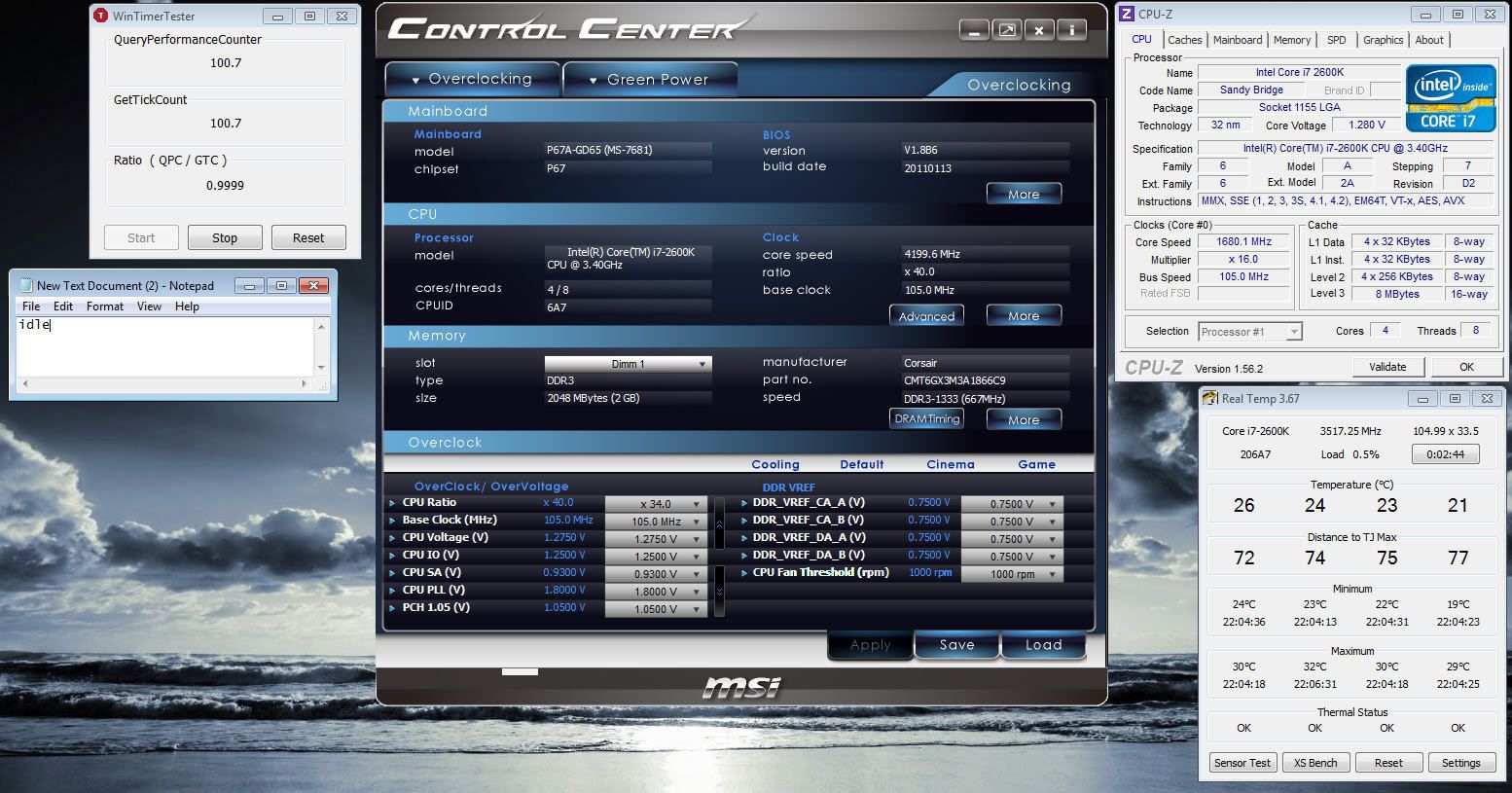Image resolution: width=1512 pixels, height=793 pixels.
Task: Open the Notepad File menu
Action: (31, 306)
